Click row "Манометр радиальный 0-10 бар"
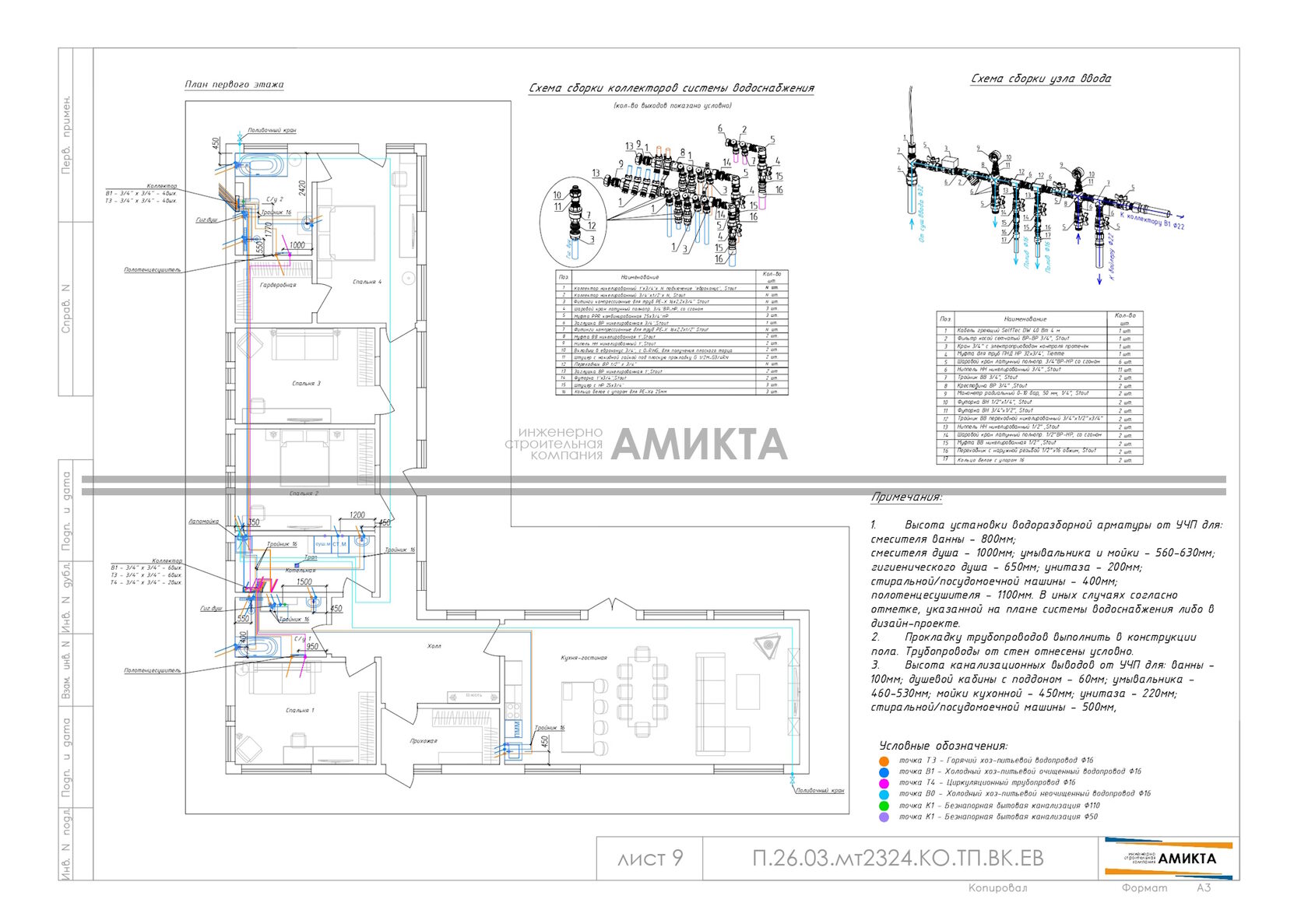1308x924 pixels. pyautogui.click(x=1039, y=393)
